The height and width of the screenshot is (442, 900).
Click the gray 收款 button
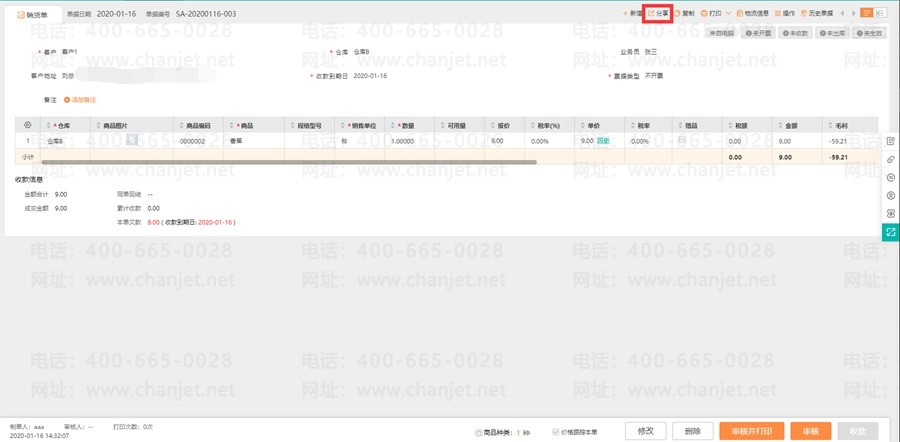858,431
